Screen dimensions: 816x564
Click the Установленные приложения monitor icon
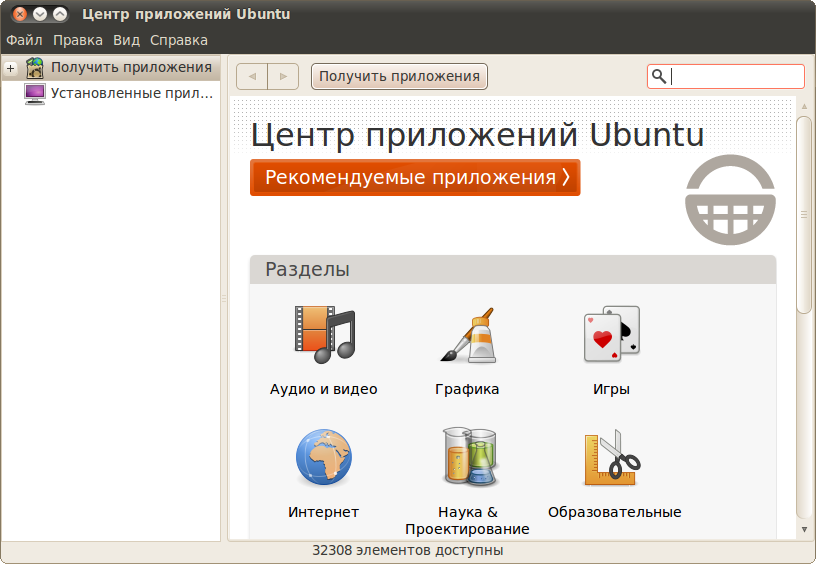click(x=34, y=94)
